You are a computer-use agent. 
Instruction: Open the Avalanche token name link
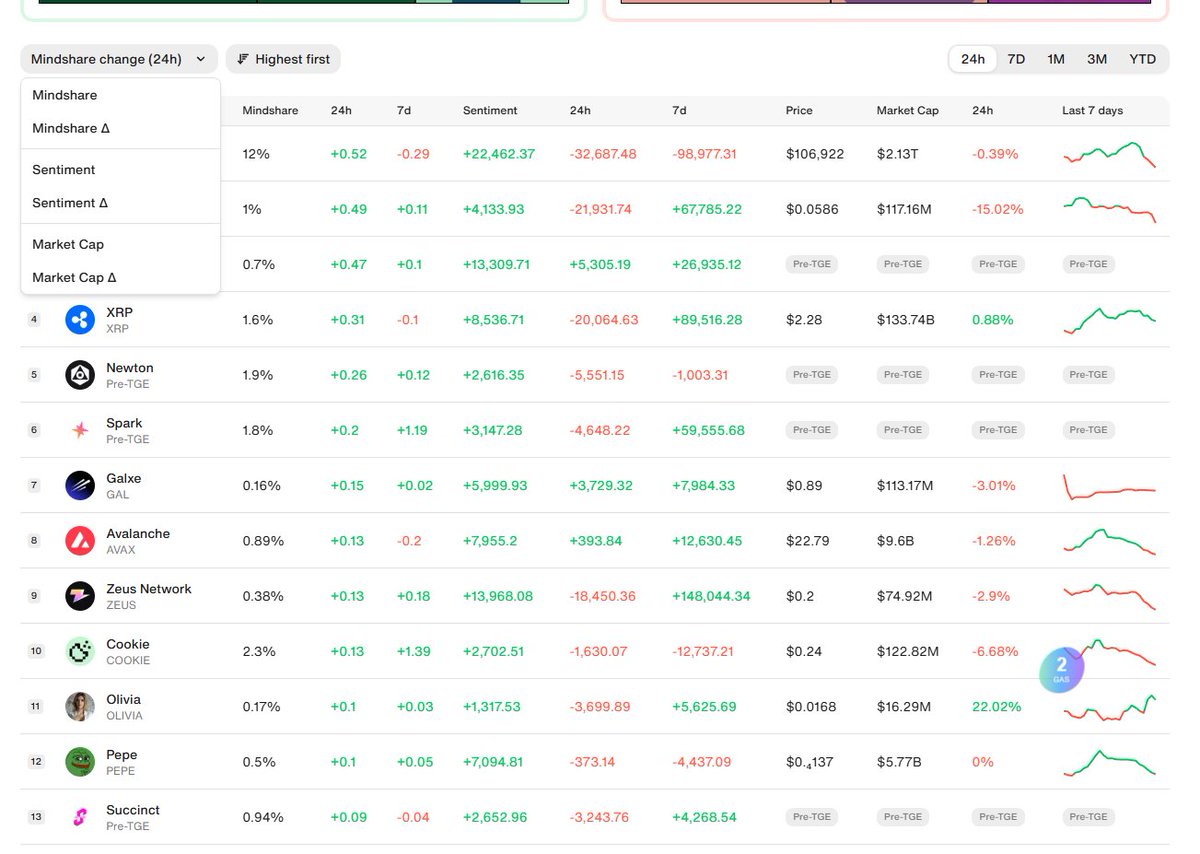pos(138,533)
